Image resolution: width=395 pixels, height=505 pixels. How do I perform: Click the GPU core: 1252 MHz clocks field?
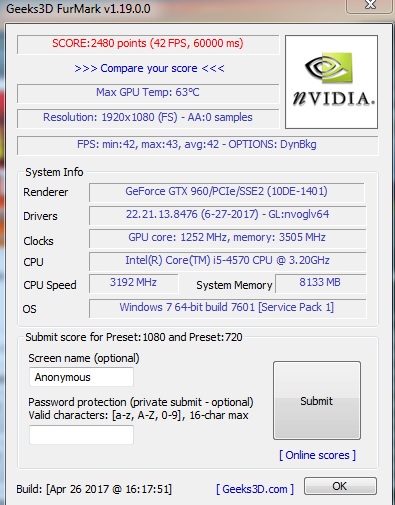tap(227, 238)
